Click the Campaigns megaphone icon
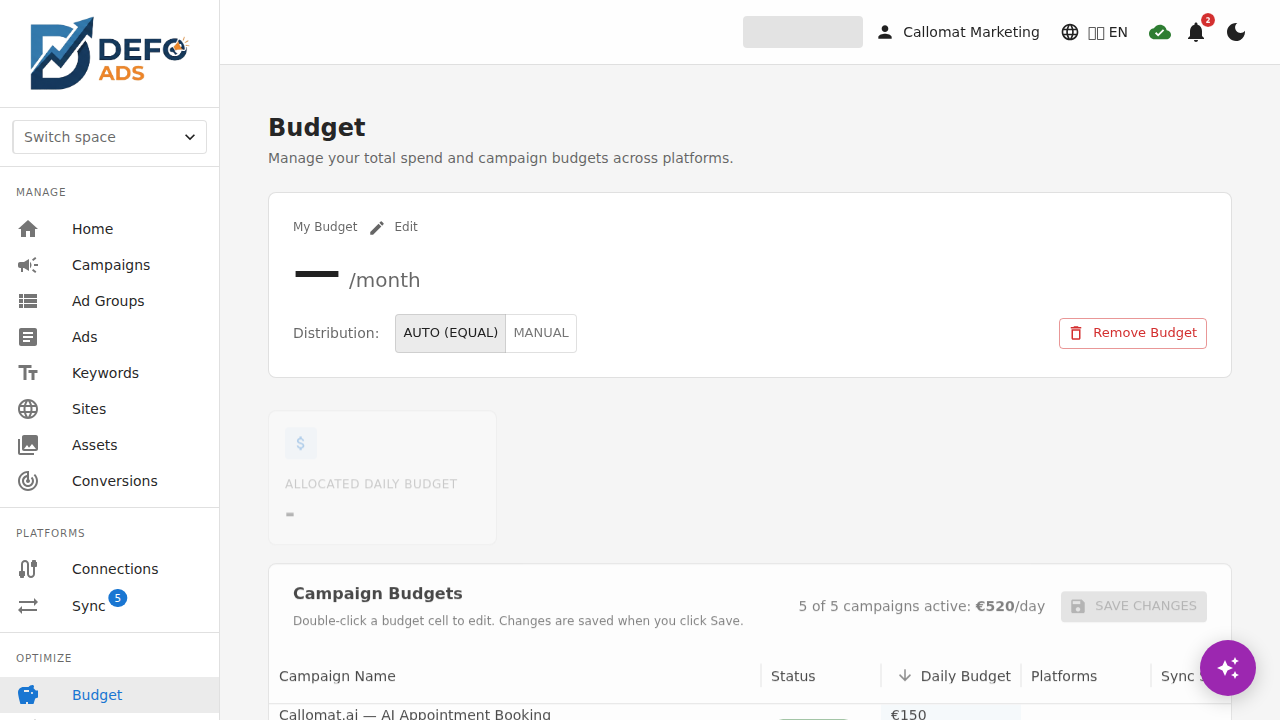 click(x=28, y=265)
